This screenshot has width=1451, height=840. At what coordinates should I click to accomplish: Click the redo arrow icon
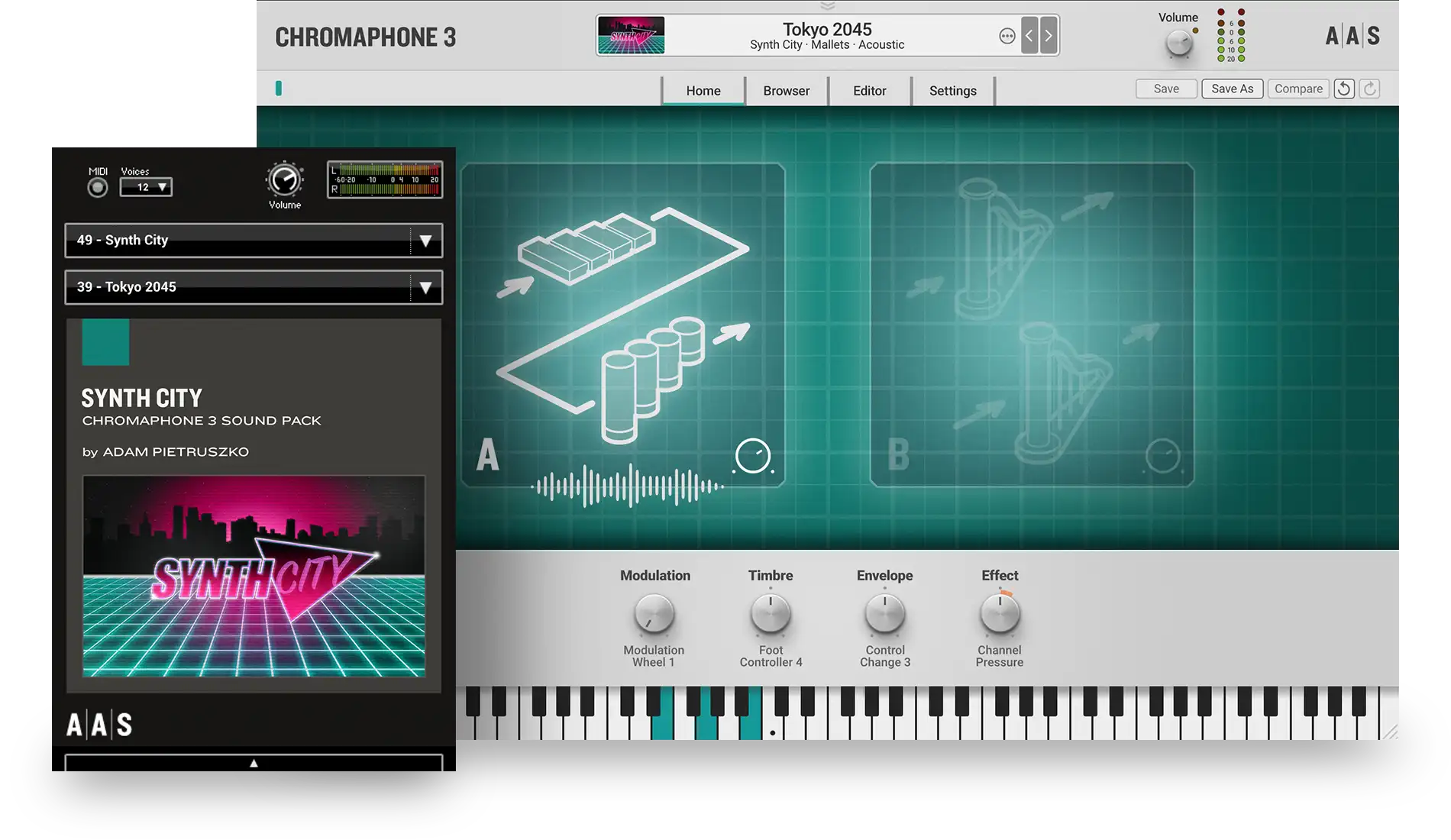point(1370,89)
